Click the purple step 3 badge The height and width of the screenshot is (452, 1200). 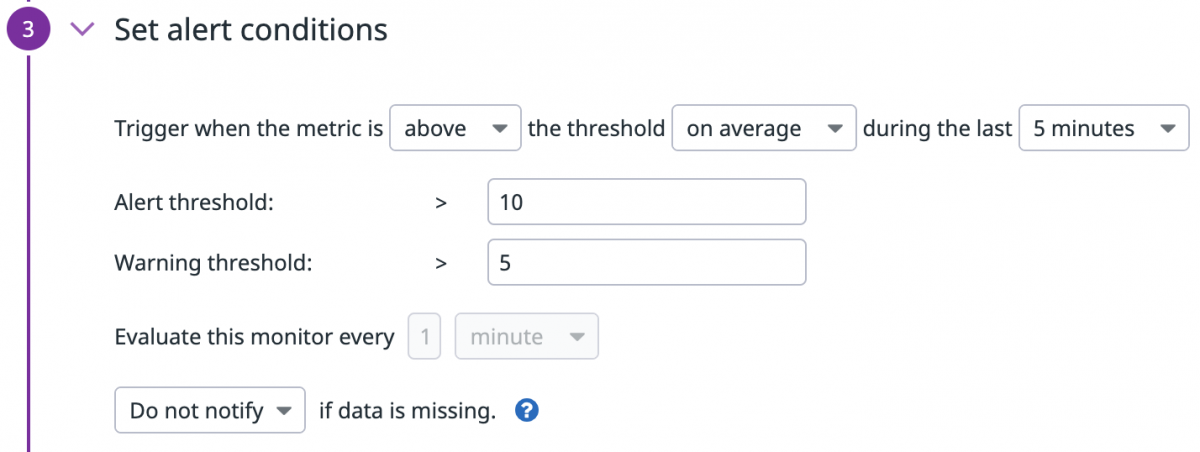tap(30, 30)
